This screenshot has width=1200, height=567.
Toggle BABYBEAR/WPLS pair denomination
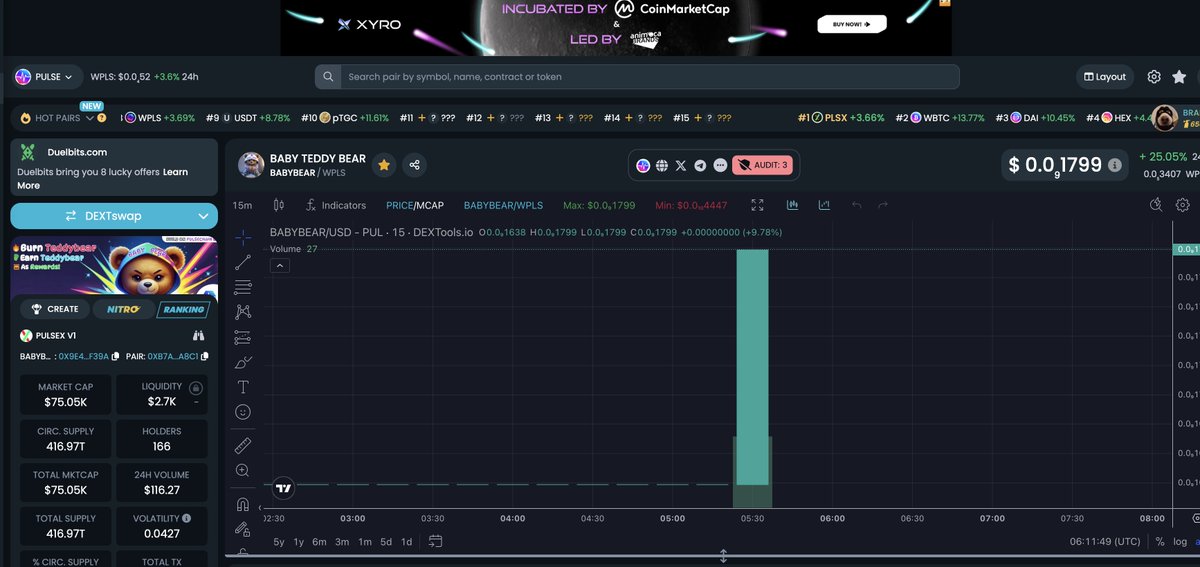(502, 205)
